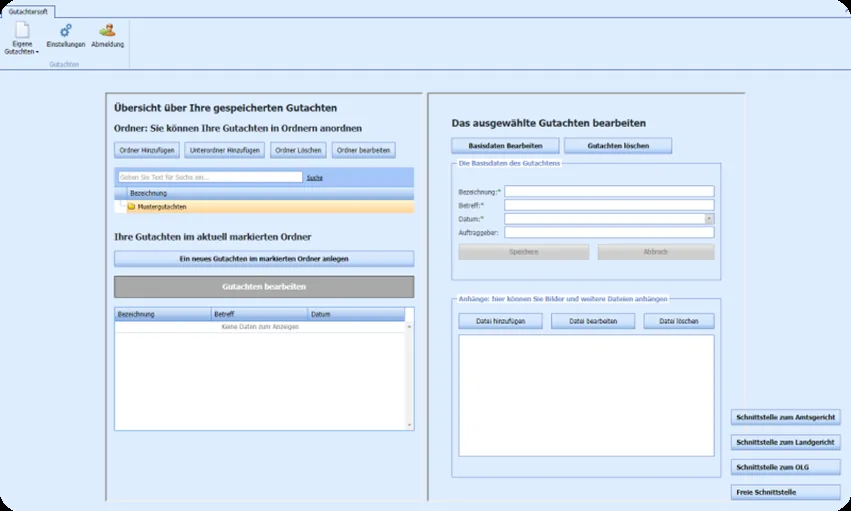Create a new Gutachten in marked folder
This screenshot has width=851, height=511.
(264, 259)
